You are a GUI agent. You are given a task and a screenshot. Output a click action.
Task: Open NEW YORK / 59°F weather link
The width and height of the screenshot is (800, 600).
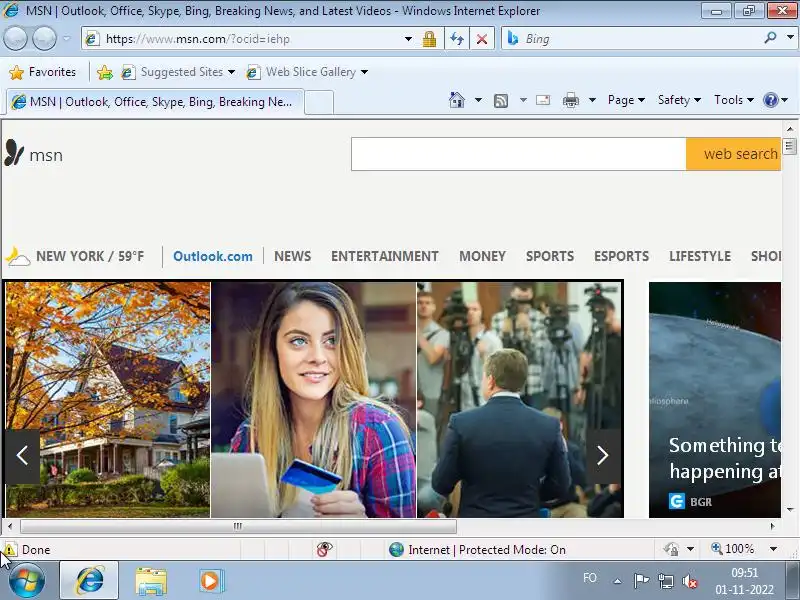(90, 256)
